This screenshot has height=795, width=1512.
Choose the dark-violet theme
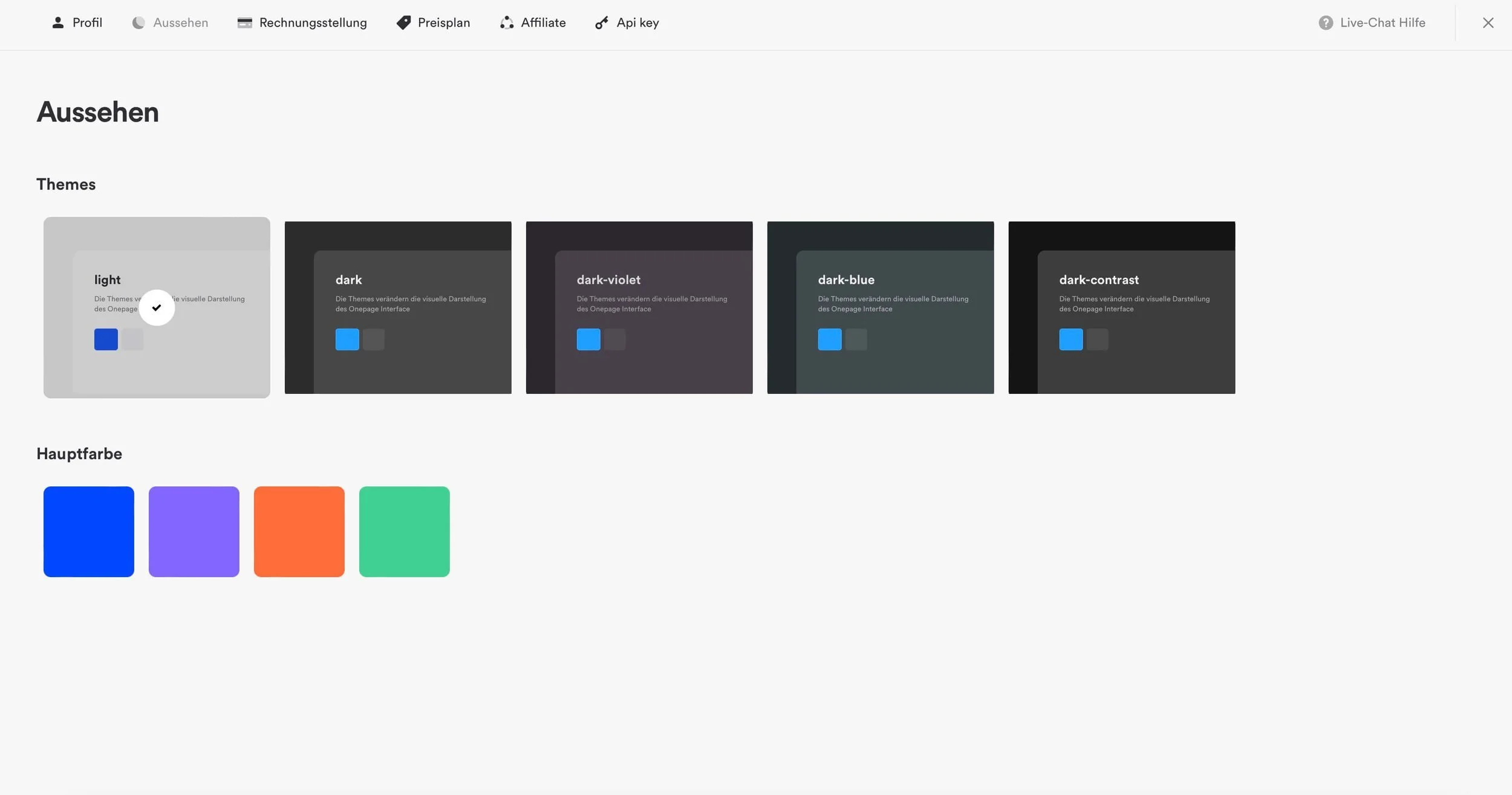coord(639,307)
